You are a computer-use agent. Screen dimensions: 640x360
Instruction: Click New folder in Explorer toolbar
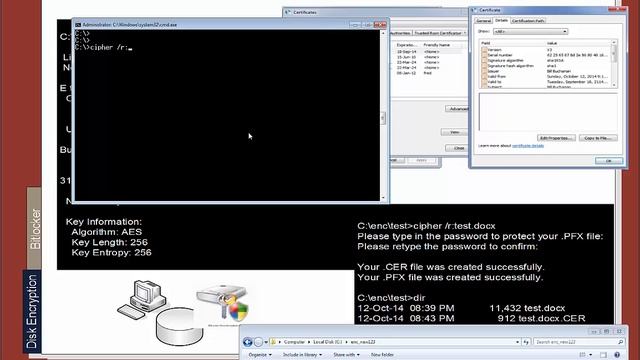point(382,355)
